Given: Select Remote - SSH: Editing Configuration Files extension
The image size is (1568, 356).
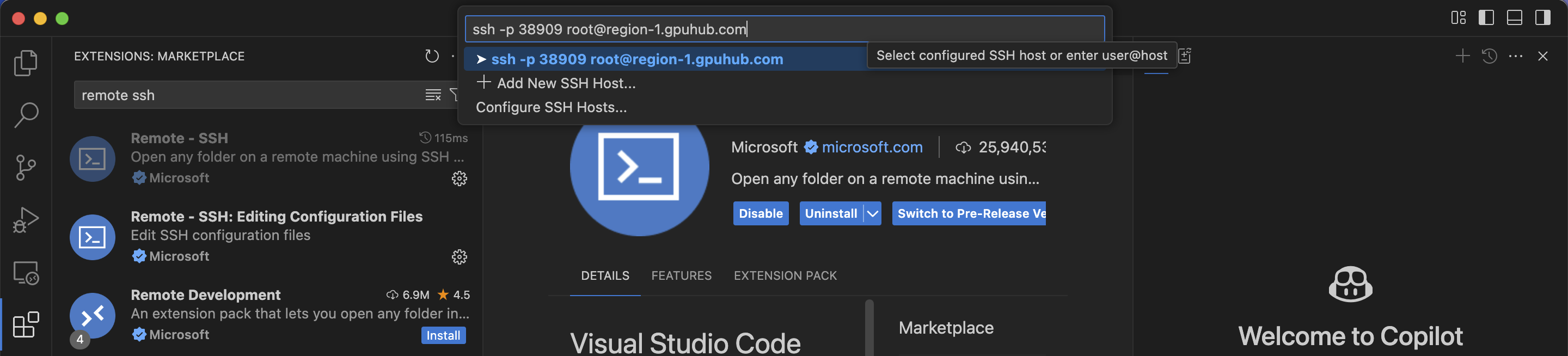Looking at the screenshot, I should point(268,237).
